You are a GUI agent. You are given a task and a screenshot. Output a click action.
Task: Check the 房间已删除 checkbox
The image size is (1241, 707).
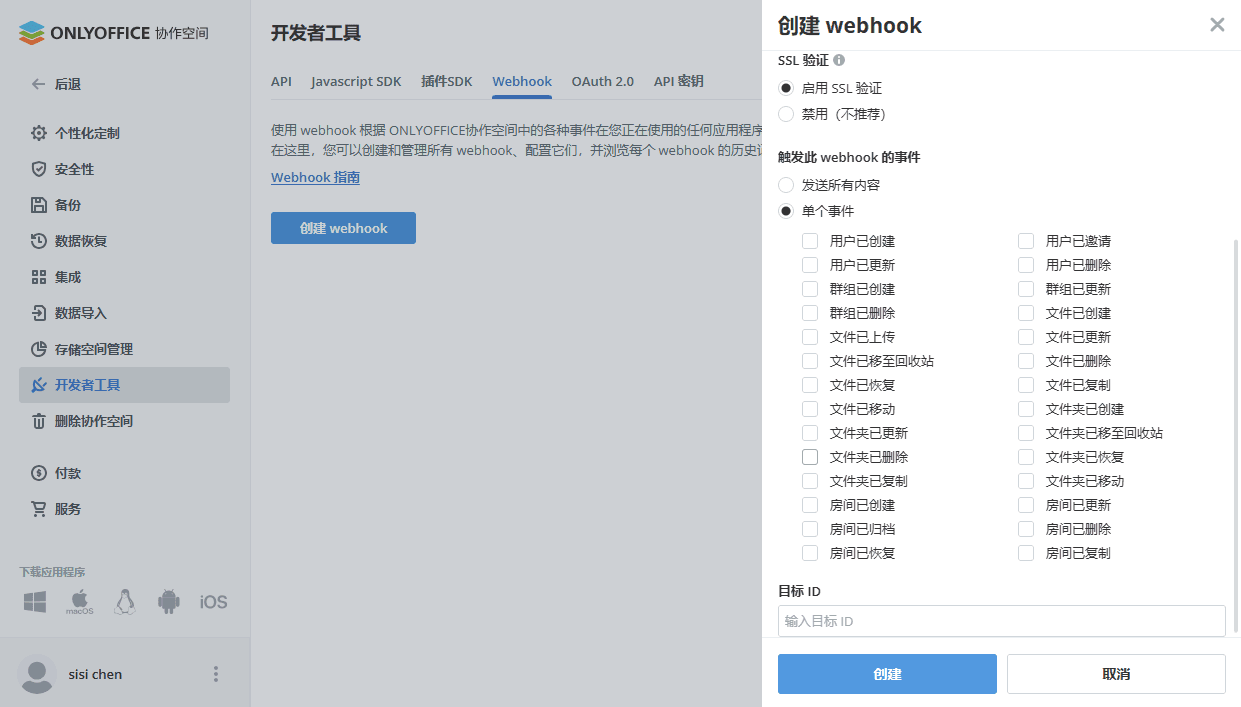pos(1026,529)
